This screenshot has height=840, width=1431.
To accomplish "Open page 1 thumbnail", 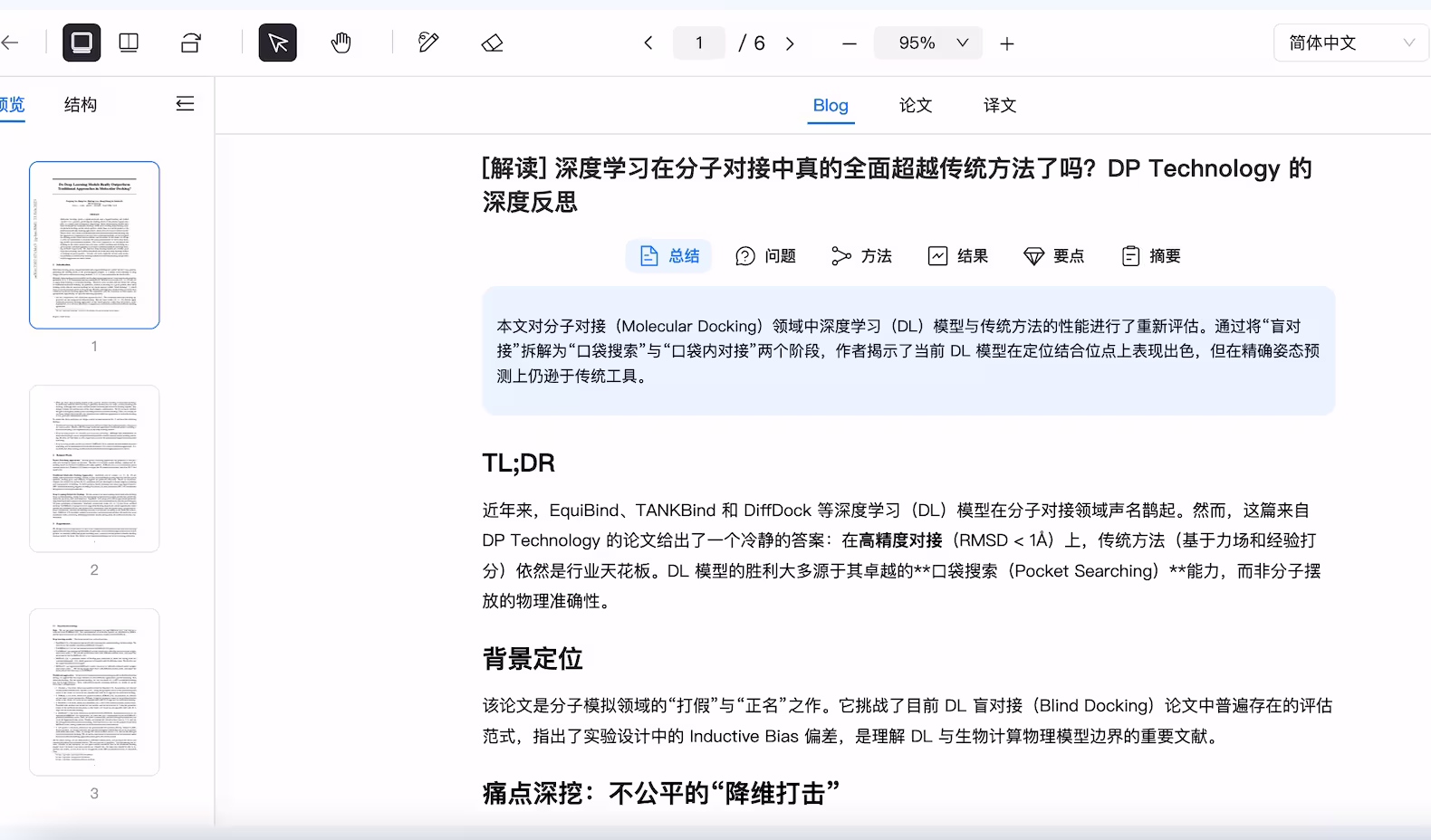I will (x=94, y=245).
